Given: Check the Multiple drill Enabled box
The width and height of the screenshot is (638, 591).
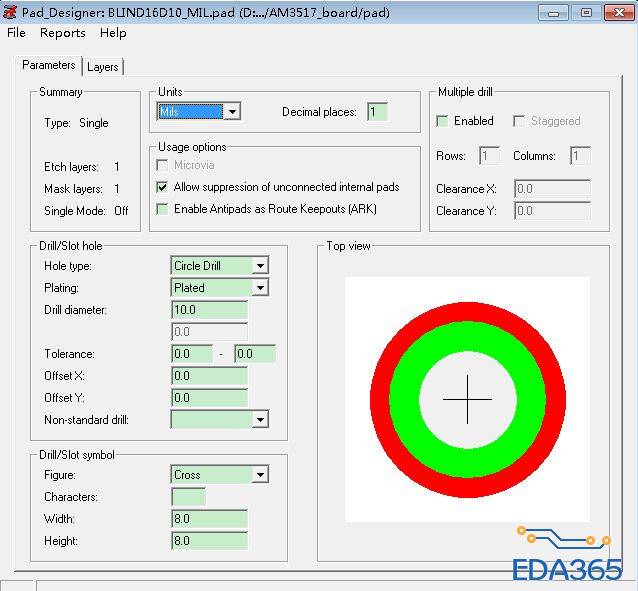Looking at the screenshot, I should click(x=442, y=121).
